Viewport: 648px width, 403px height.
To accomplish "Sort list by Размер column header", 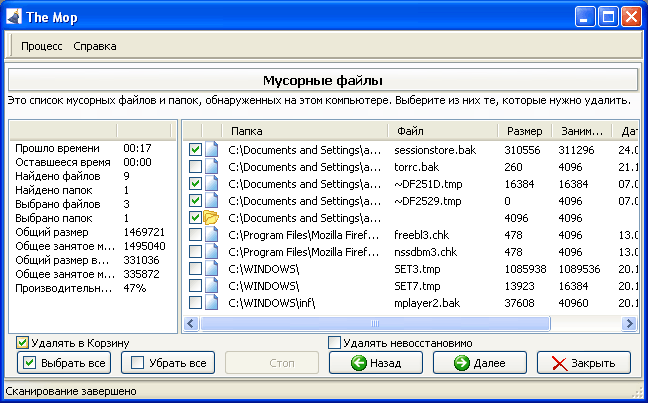I will pyautogui.click(x=525, y=131).
